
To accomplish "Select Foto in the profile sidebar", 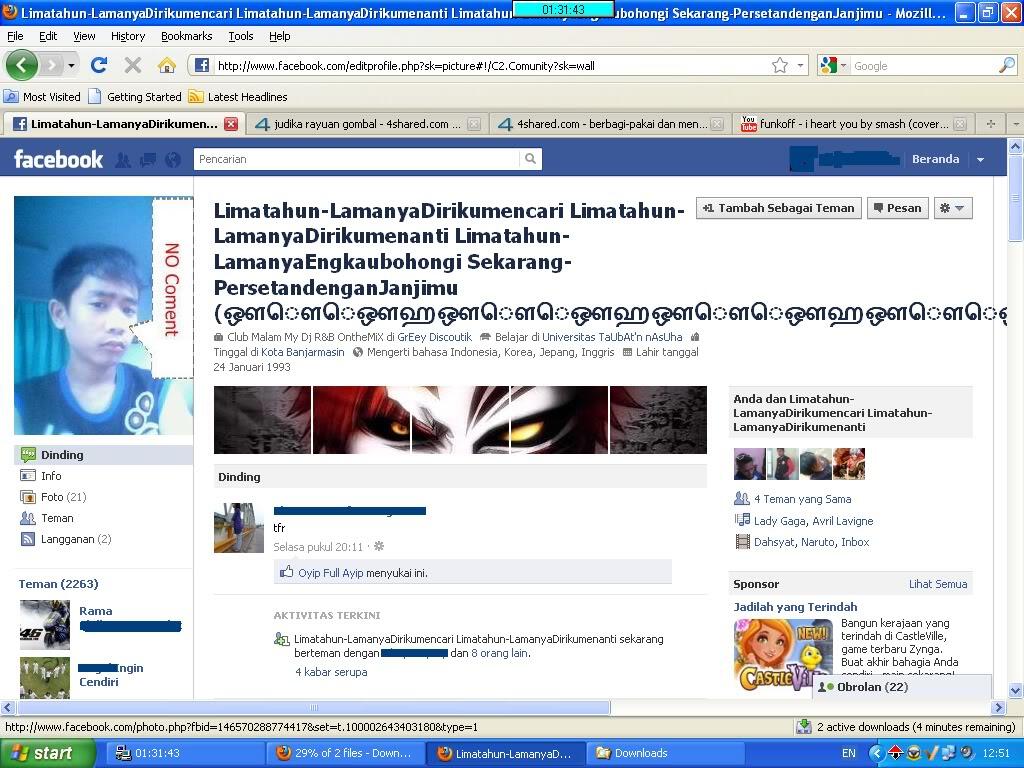I will 52,497.
